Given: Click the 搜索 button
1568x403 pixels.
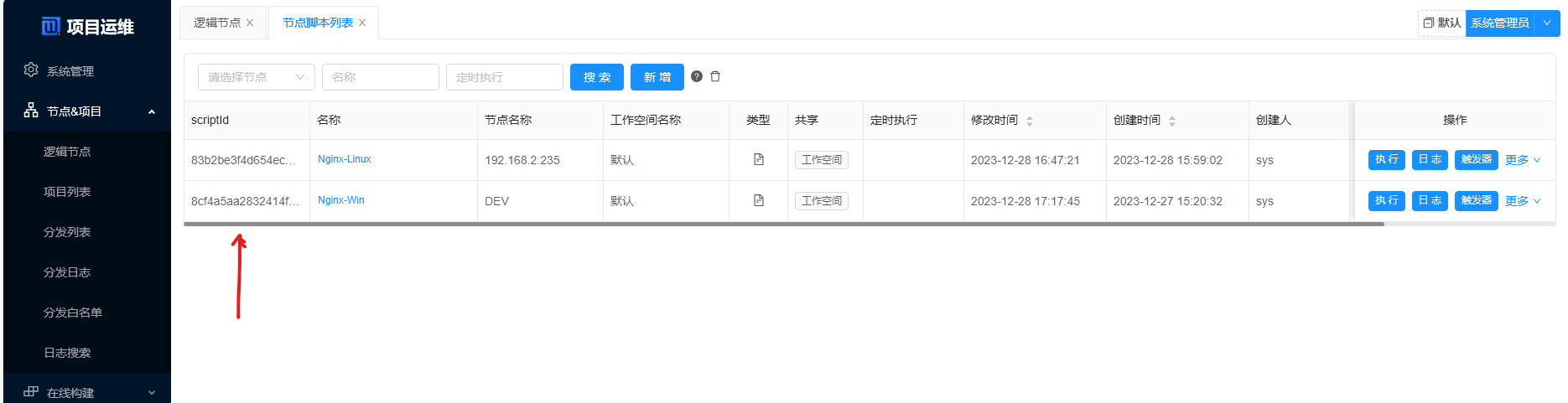Looking at the screenshot, I should [596, 77].
